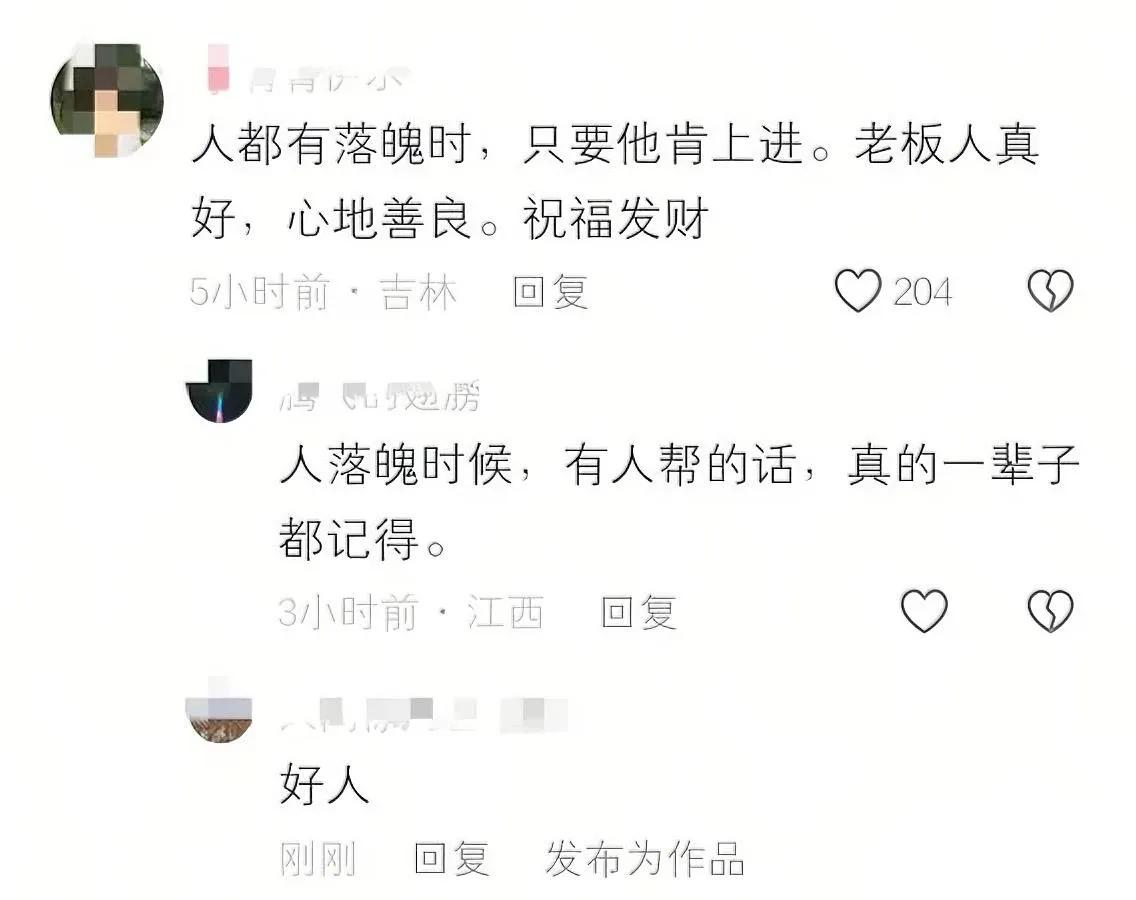The width and height of the screenshot is (1136, 900).
Task: Open the dark avatar of the 江西 replier
Action: click(219, 391)
